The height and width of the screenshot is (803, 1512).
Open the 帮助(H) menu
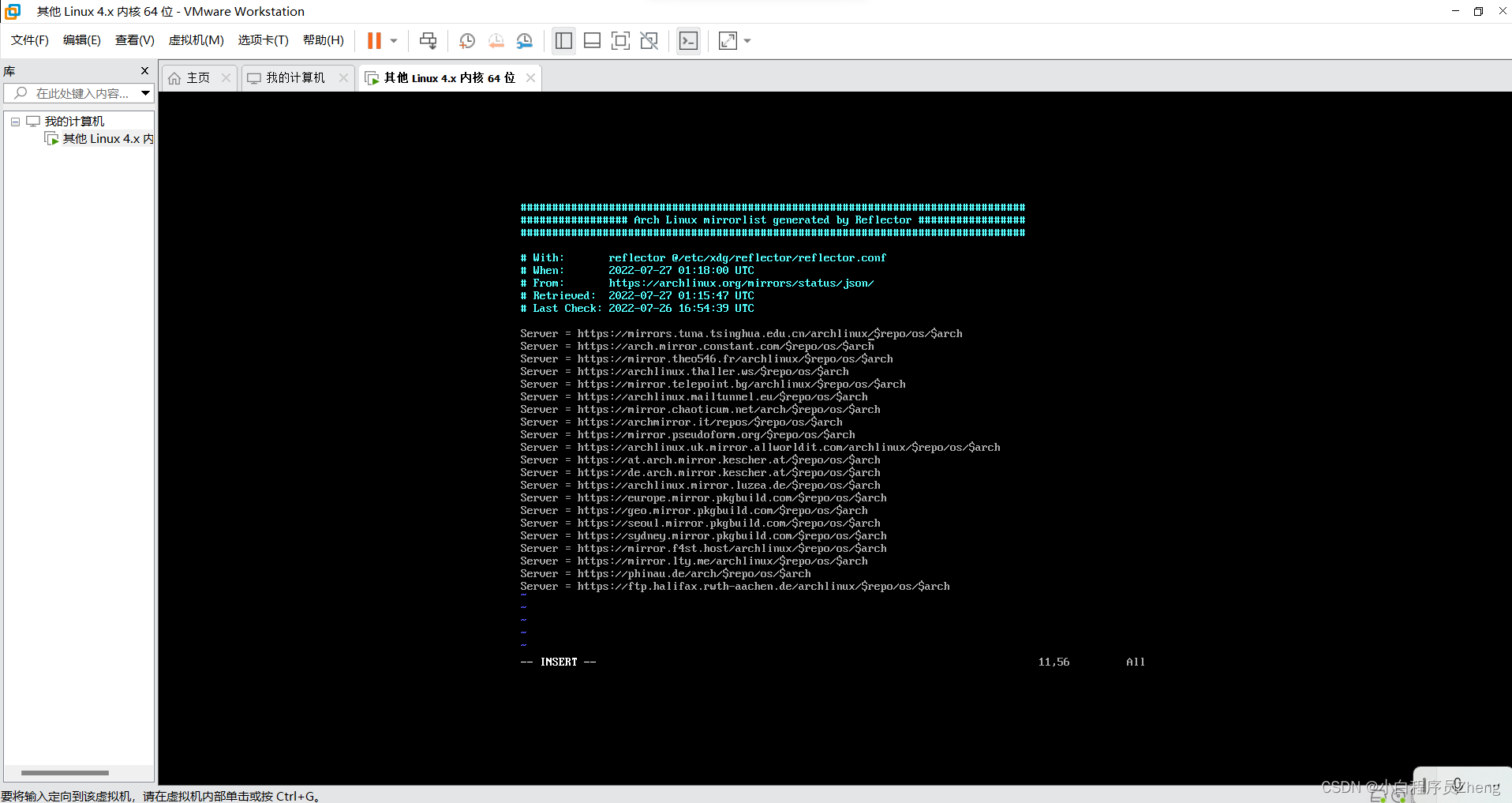[324, 40]
